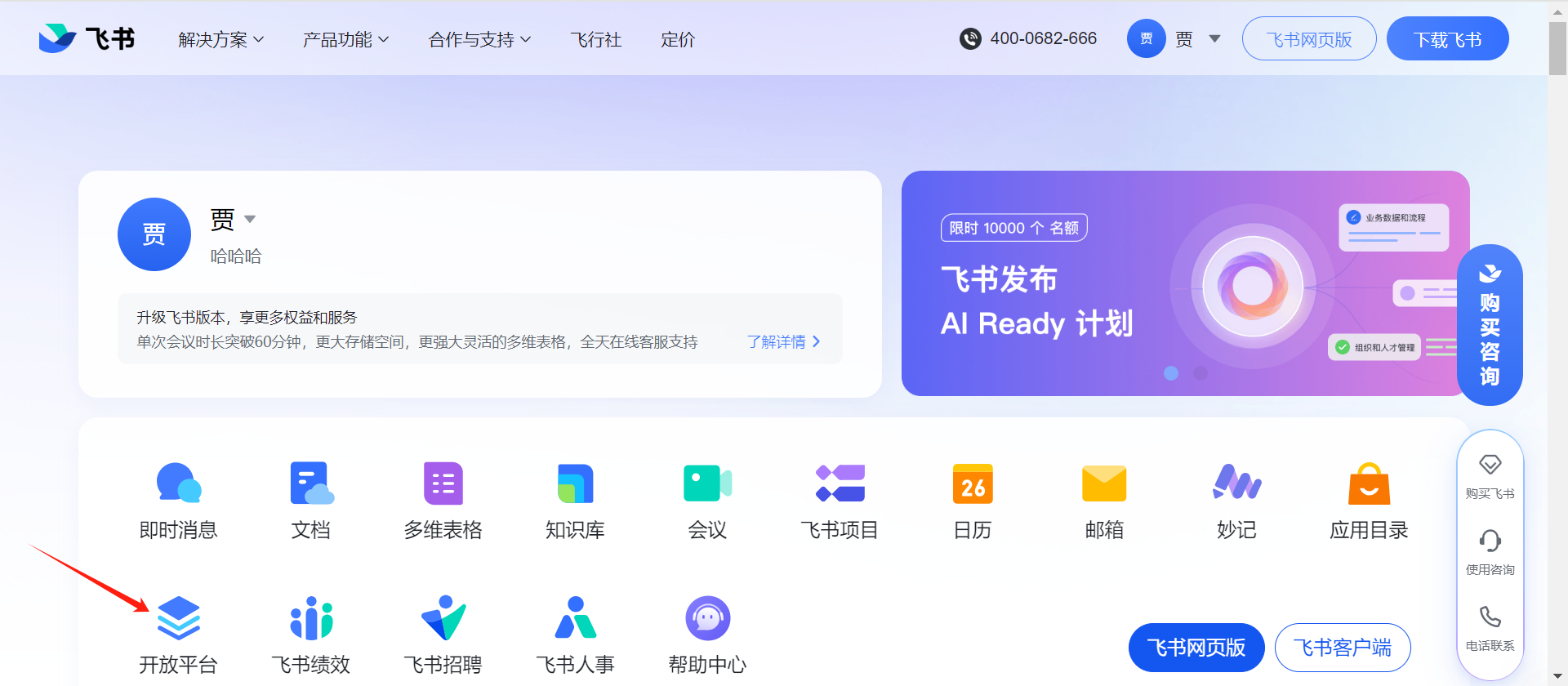The width and height of the screenshot is (1568, 686).
Task: Open the 会议 video meeting icon
Action: pos(707,483)
